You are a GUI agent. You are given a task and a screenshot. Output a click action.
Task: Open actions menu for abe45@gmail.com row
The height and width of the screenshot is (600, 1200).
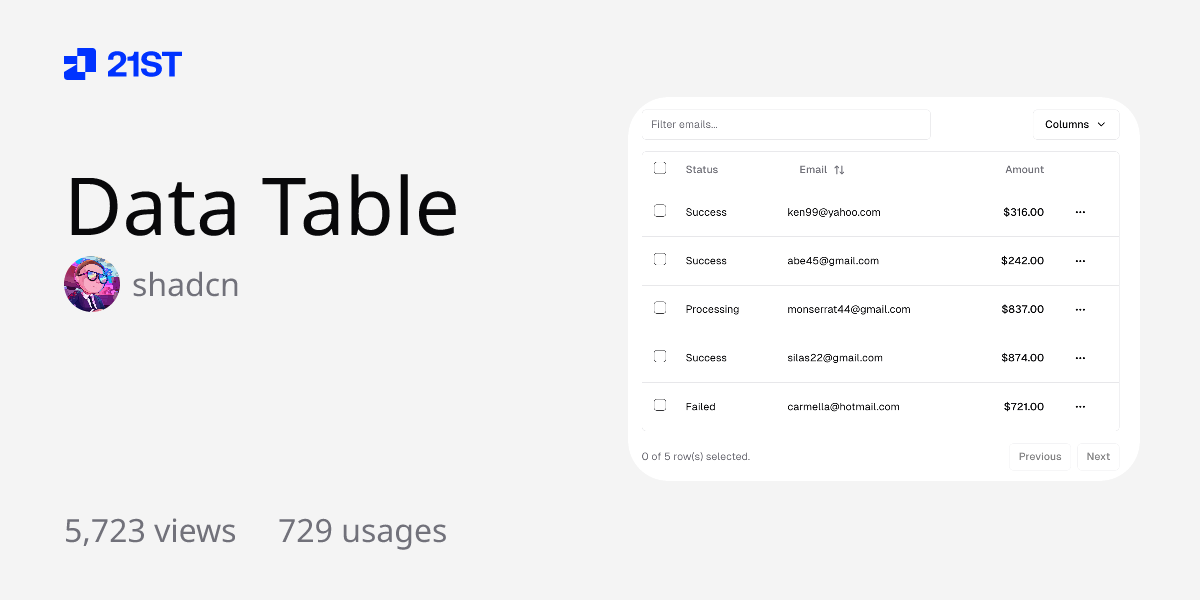pyautogui.click(x=1080, y=261)
